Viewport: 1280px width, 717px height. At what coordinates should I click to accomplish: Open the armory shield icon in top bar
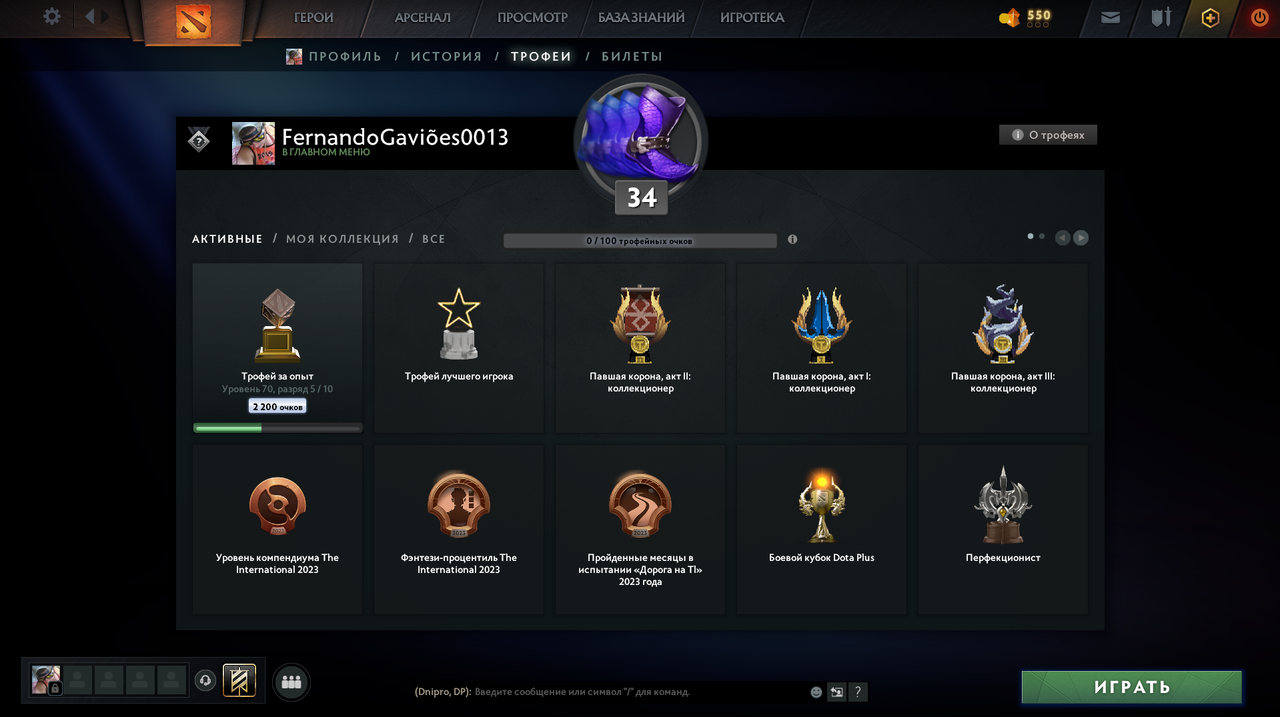tap(1160, 17)
